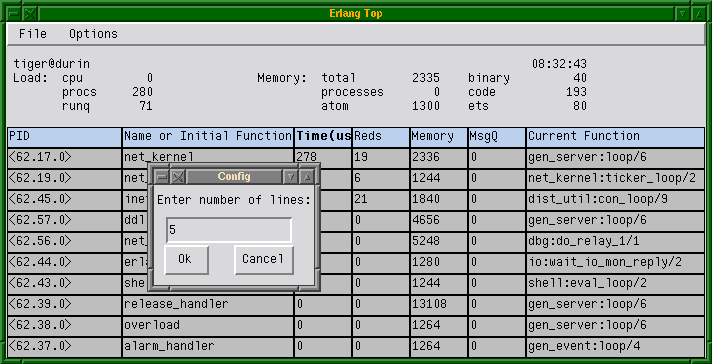Minimize the Erlang Top window

click(682, 14)
